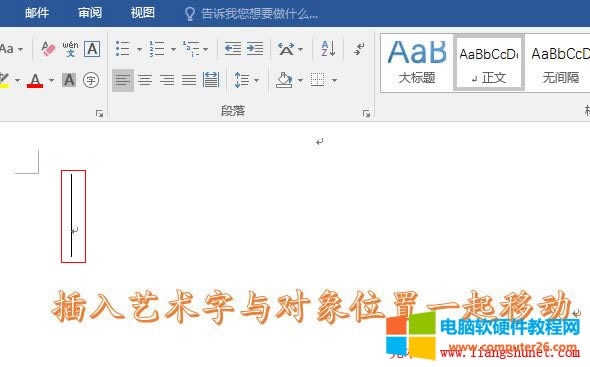Open the Bullets style dropdown arrow

tap(139, 49)
